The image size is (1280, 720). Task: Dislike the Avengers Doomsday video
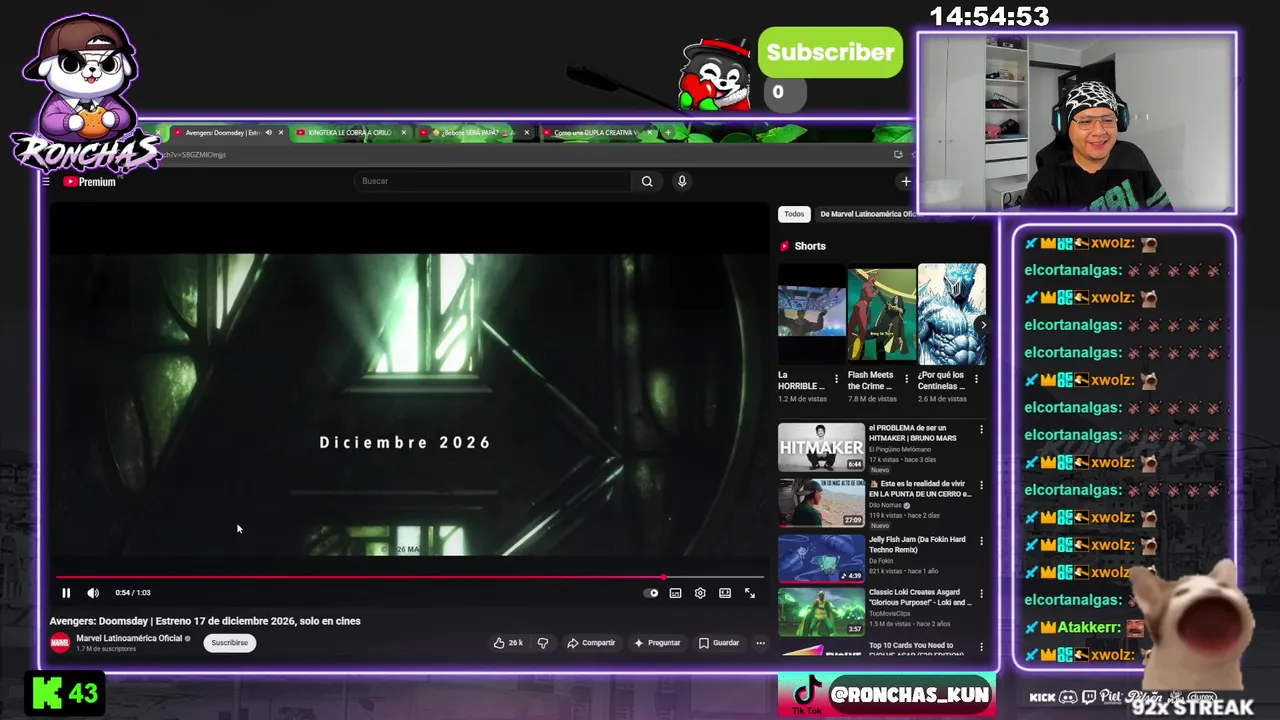click(543, 643)
